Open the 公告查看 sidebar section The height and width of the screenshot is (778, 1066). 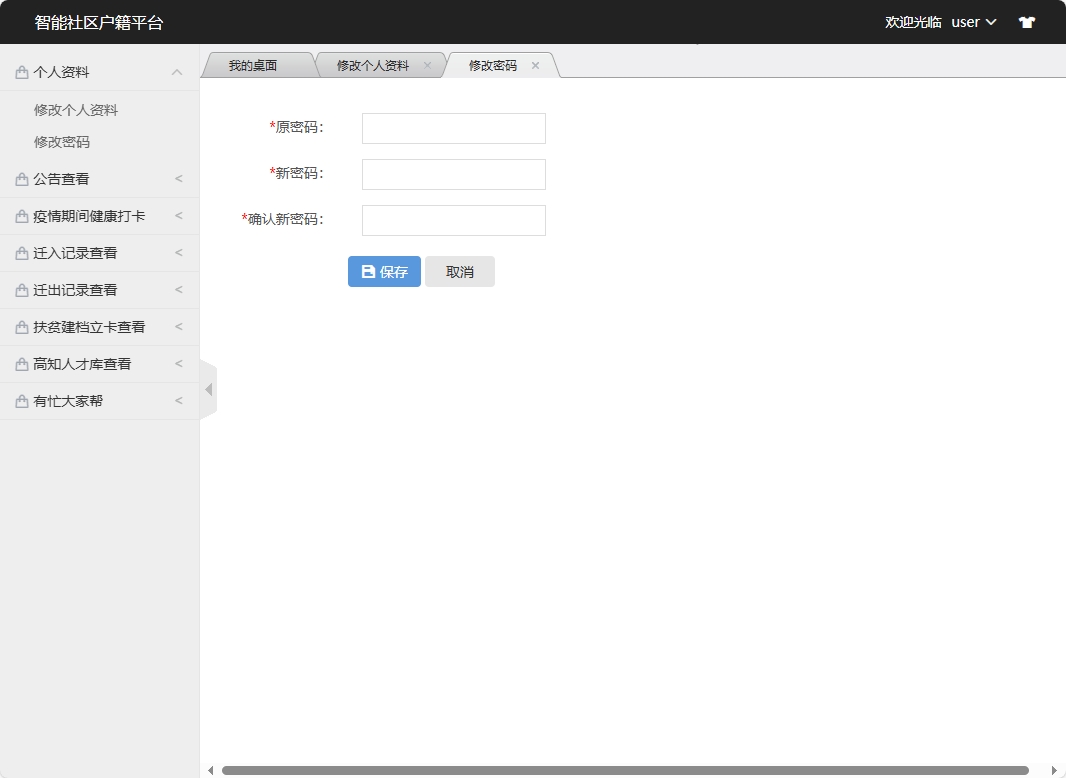[x=99, y=179]
